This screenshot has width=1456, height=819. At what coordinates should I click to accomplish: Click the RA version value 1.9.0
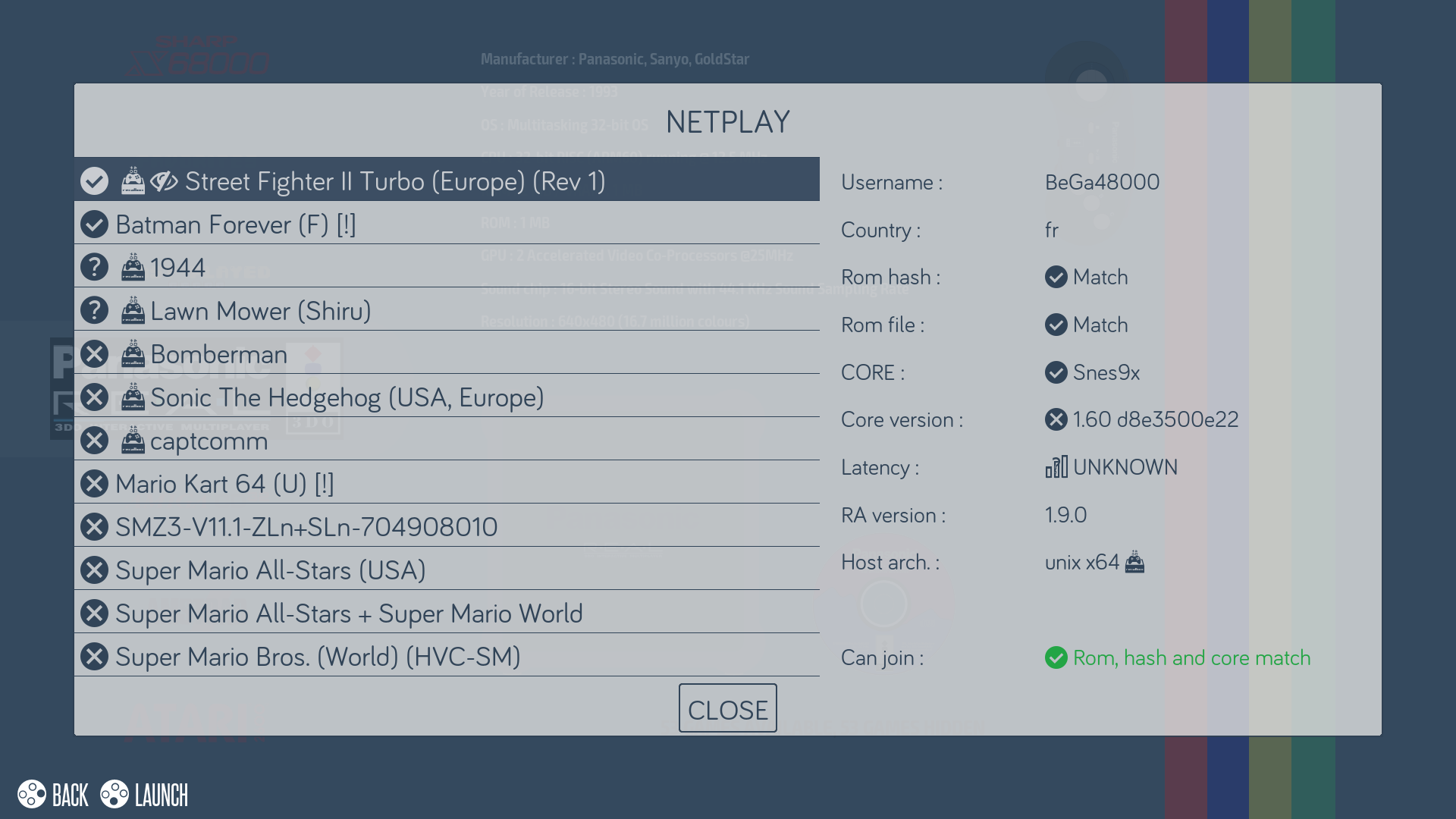click(1065, 516)
